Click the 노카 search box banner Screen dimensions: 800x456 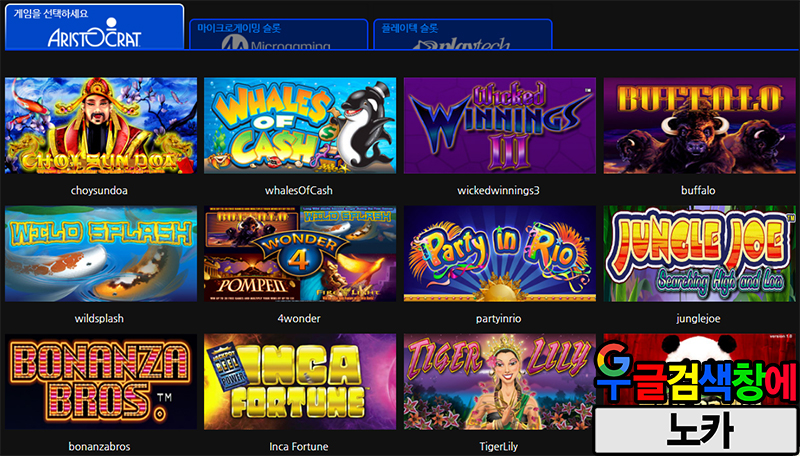696,429
